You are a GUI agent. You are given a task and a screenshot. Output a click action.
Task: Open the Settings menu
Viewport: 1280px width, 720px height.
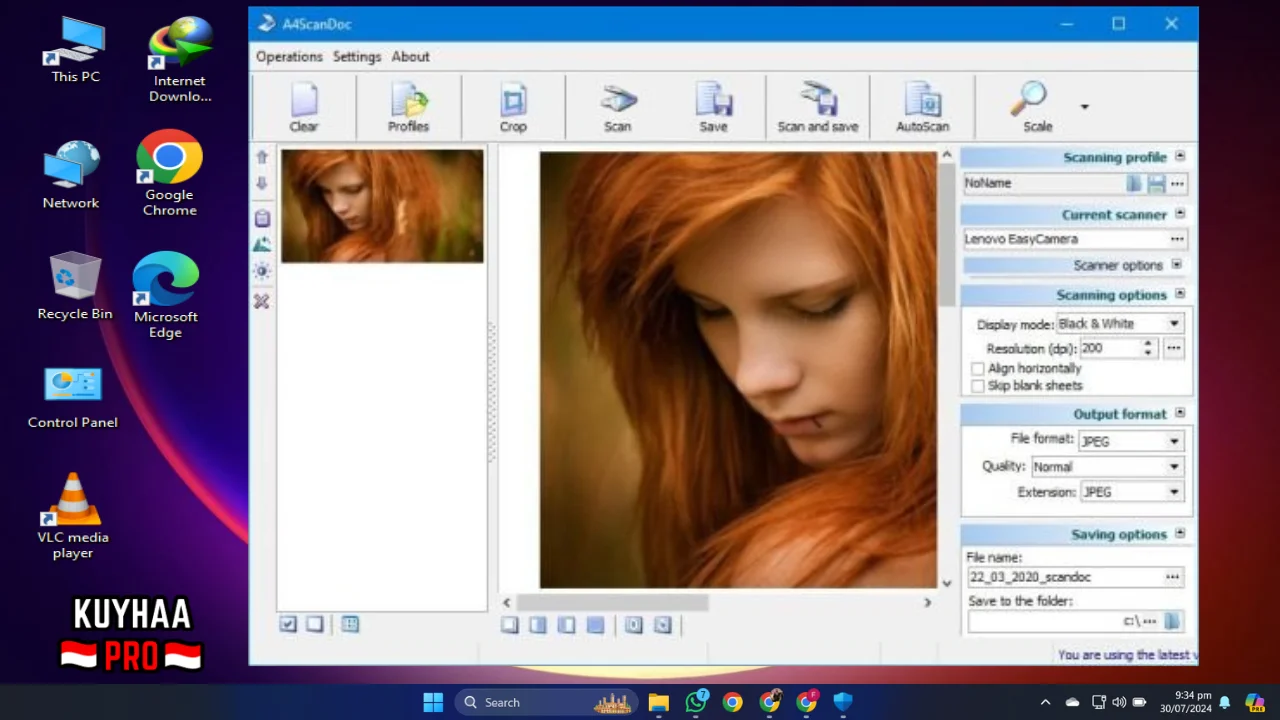pos(357,57)
